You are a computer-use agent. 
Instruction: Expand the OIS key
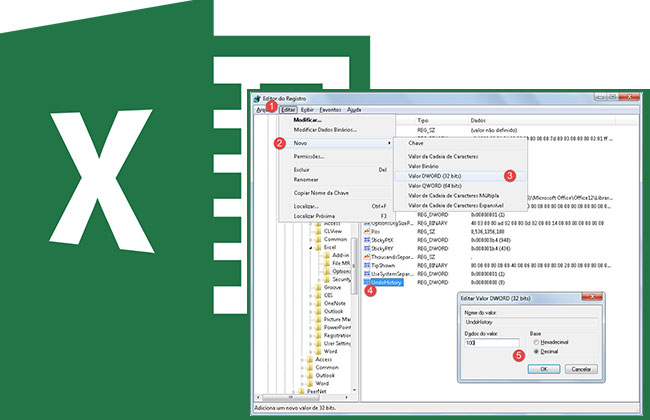[310, 296]
